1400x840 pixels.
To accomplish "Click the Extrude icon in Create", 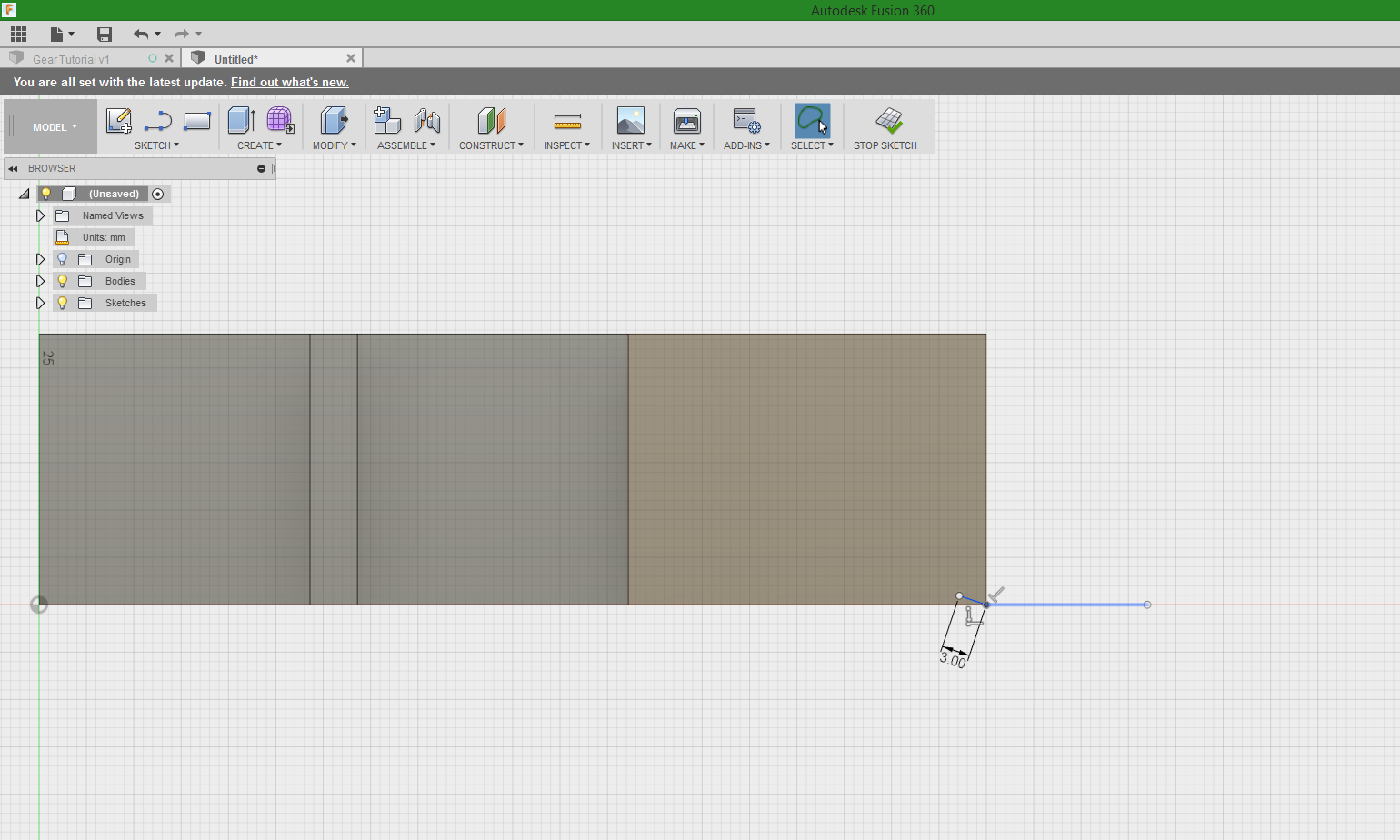I will click(x=241, y=121).
